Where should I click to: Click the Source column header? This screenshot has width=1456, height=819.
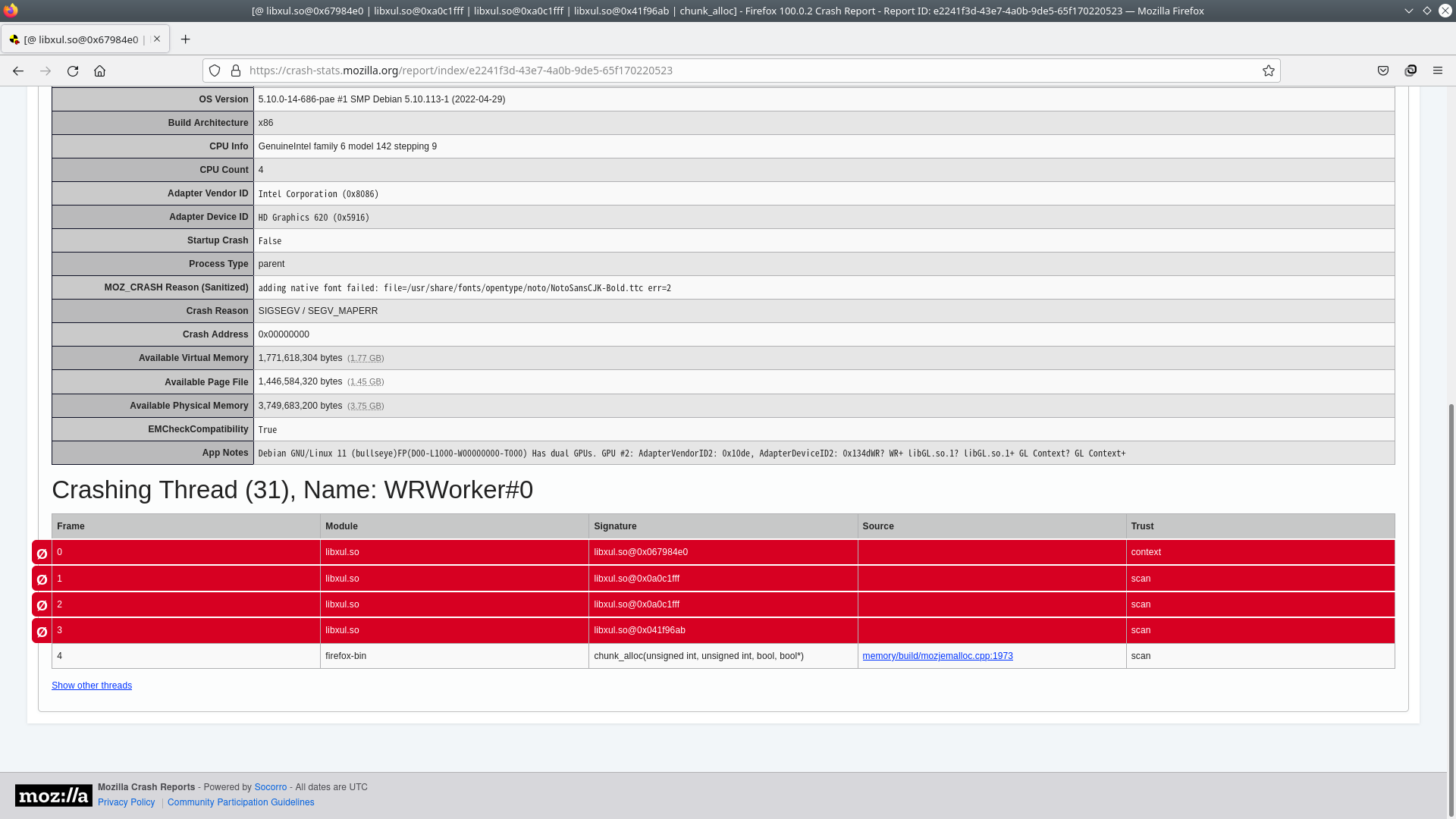[x=991, y=526]
